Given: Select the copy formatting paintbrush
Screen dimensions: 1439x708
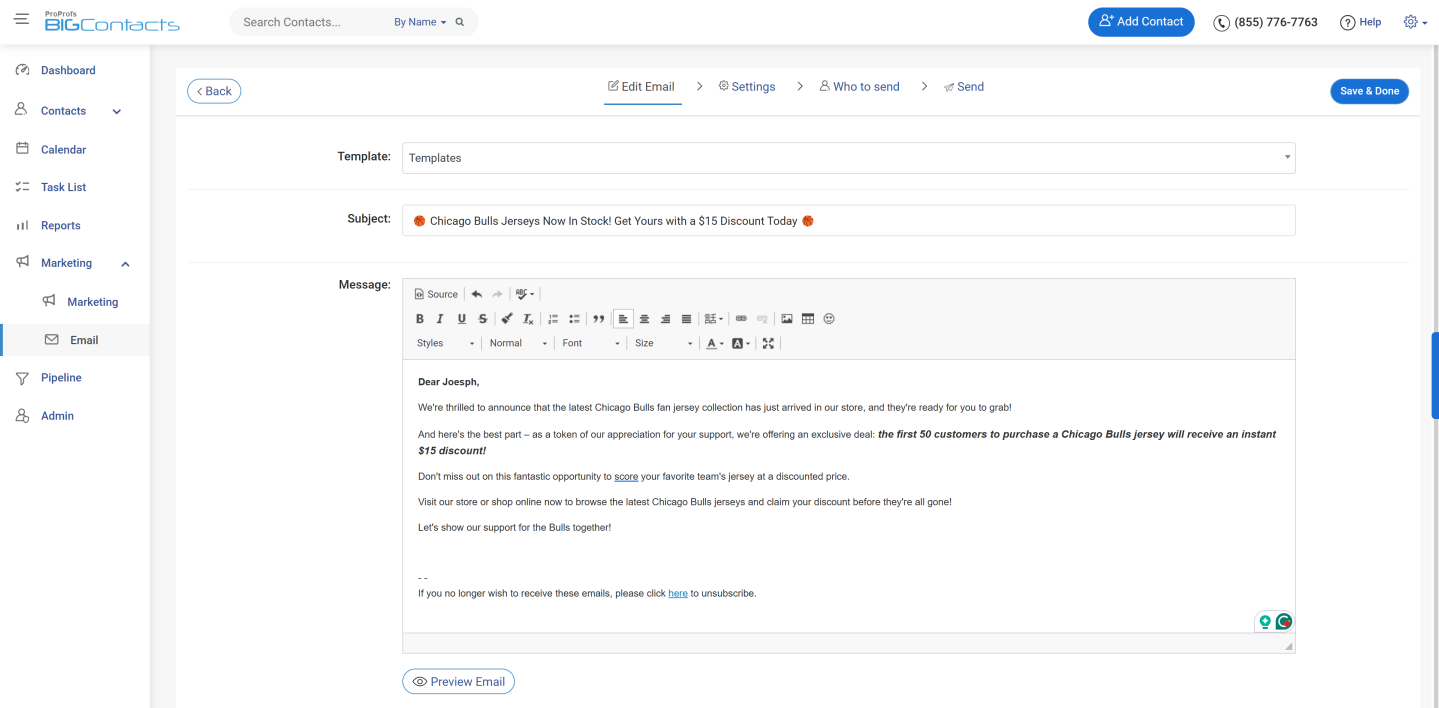Looking at the screenshot, I should (x=507, y=319).
